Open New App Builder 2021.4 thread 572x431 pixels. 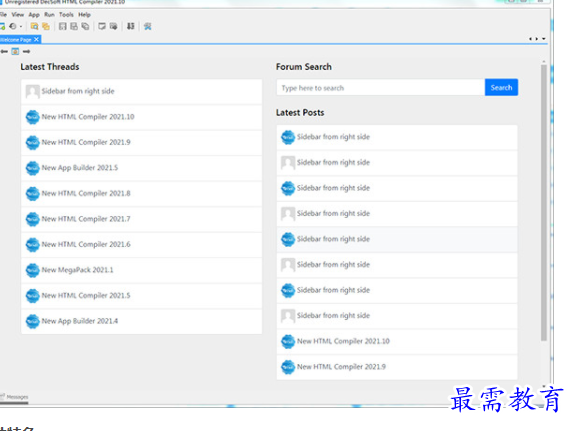[142, 322]
